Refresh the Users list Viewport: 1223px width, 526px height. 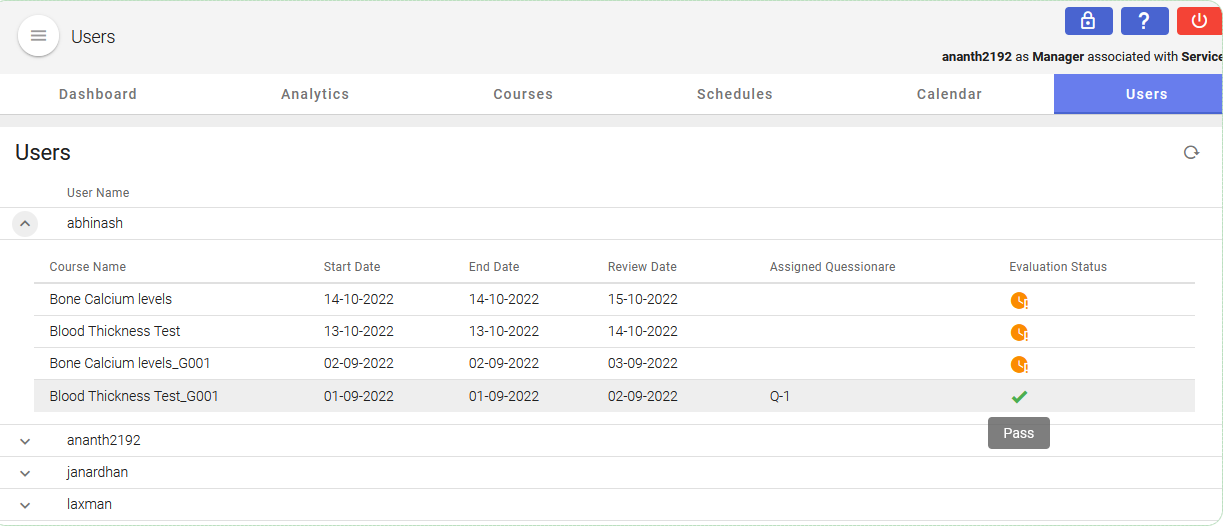click(x=1191, y=153)
